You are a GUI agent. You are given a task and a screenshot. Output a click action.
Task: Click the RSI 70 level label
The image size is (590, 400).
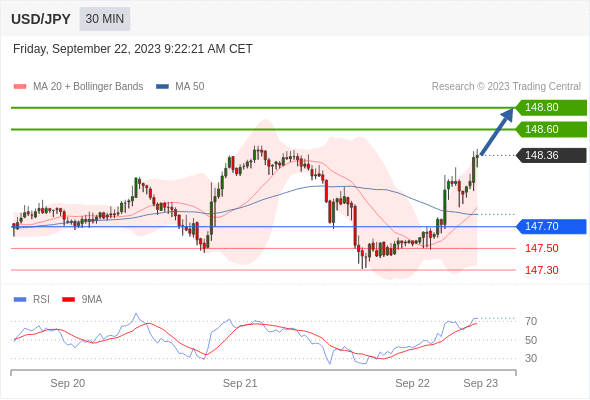(531, 321)
